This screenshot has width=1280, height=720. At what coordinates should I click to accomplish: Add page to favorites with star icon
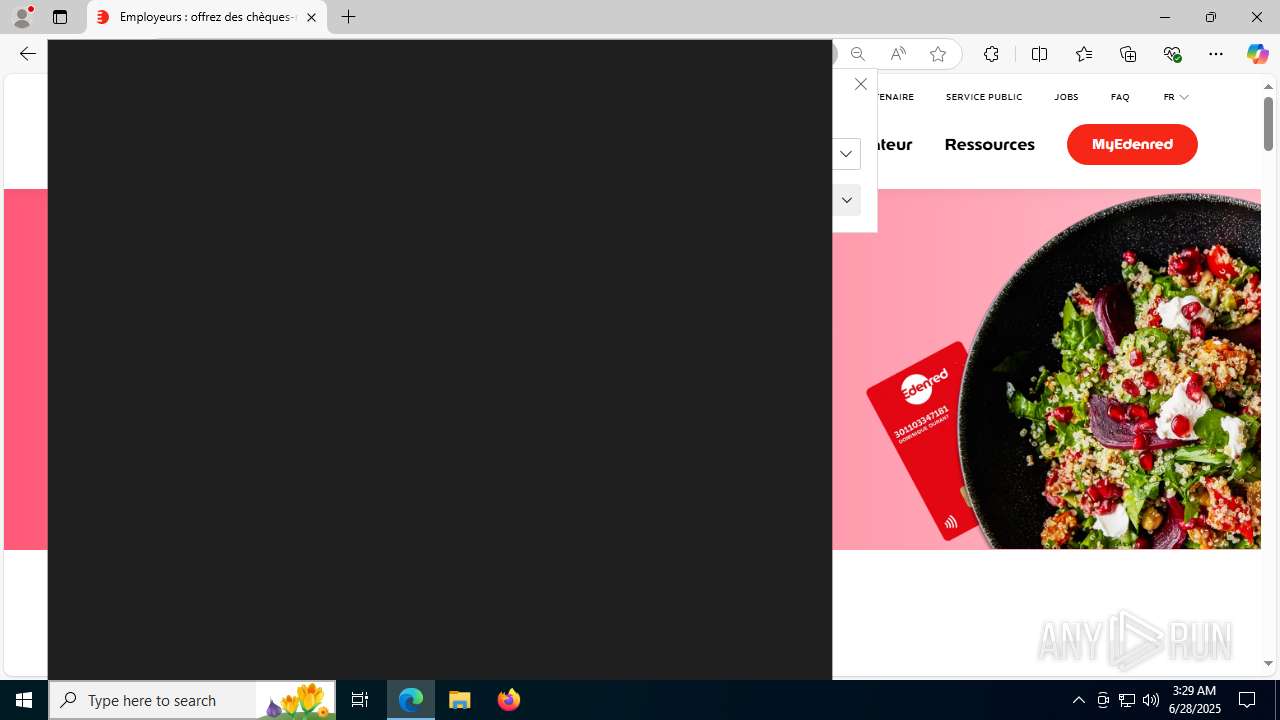[x=938, y=54]
